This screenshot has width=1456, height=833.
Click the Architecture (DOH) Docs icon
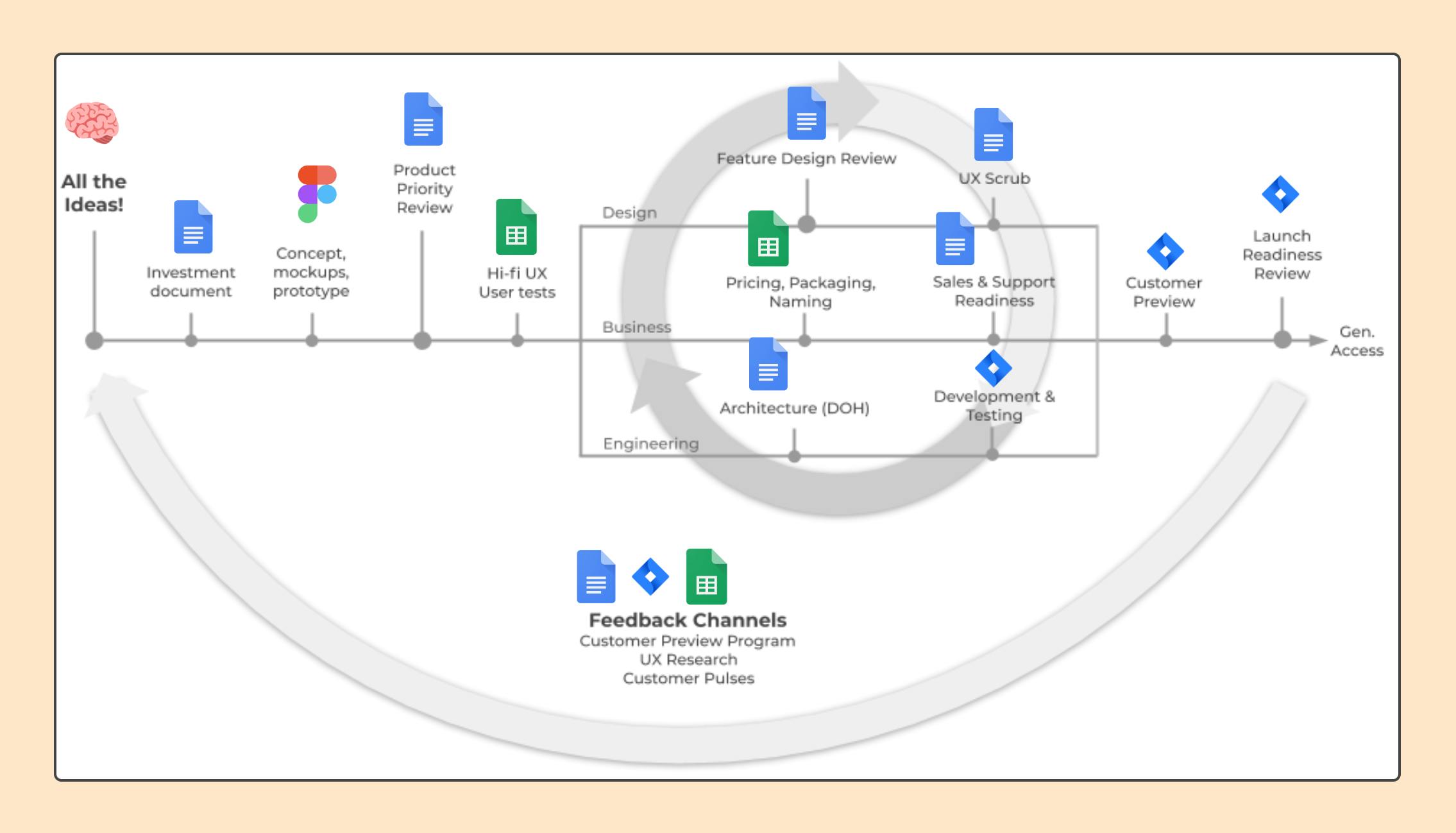click(x=768, y=365)
